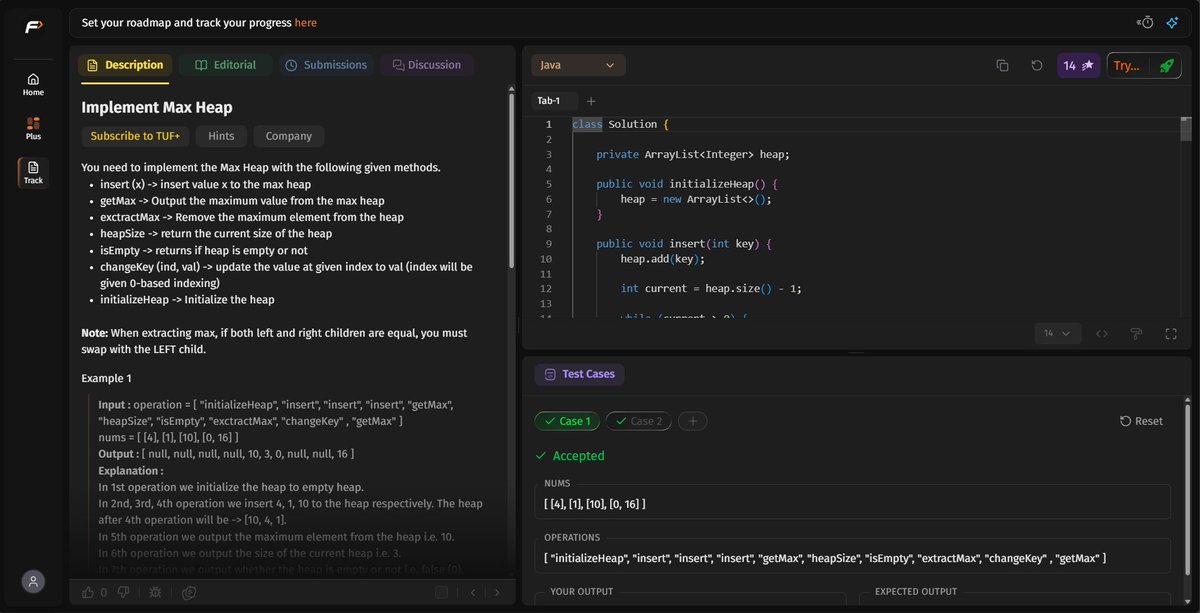Dislike the problem with thumbs down icon

[123, 592]
